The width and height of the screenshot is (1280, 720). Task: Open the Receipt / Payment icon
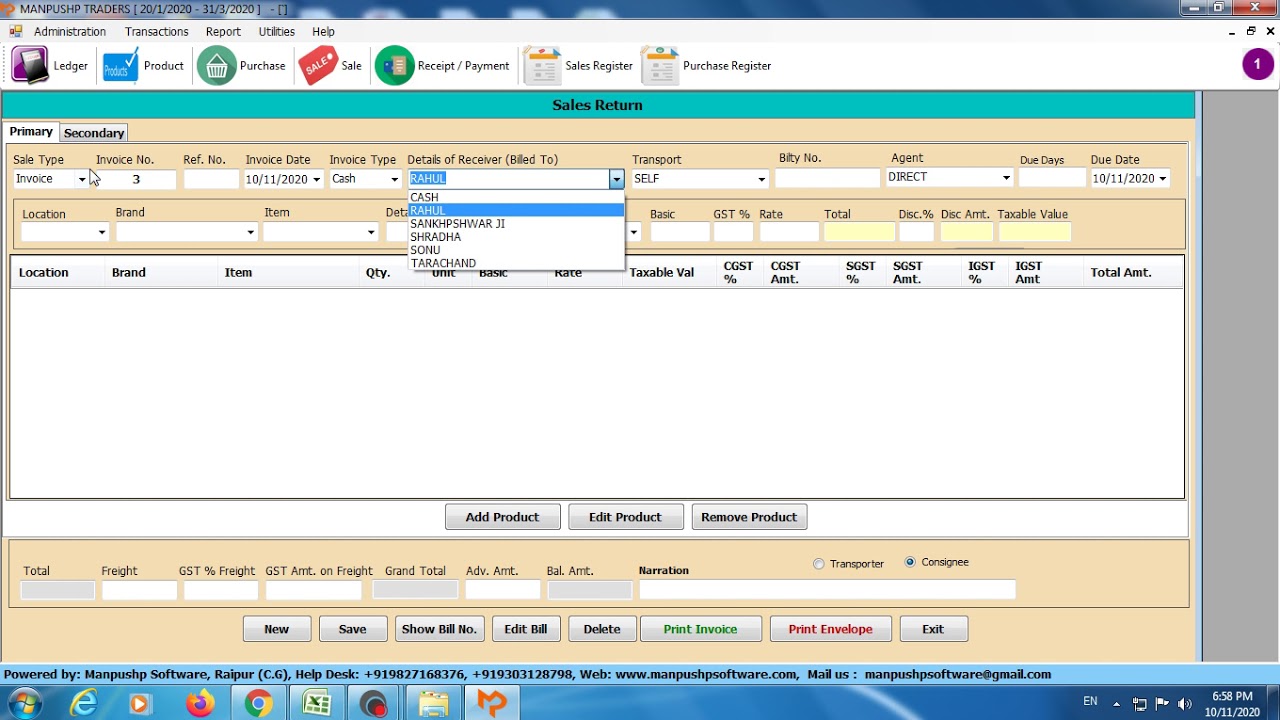(394, 66)
